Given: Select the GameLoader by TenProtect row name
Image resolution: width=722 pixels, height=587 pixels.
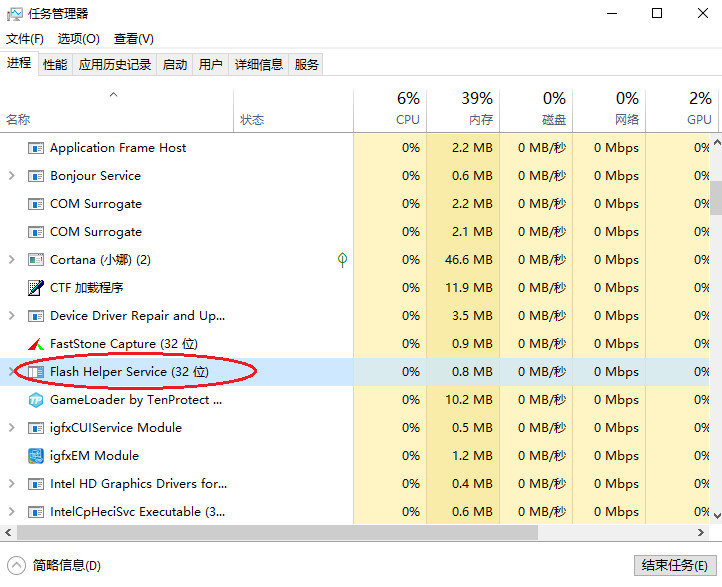Looking at the screenshot, I should (x=136, y=400).
